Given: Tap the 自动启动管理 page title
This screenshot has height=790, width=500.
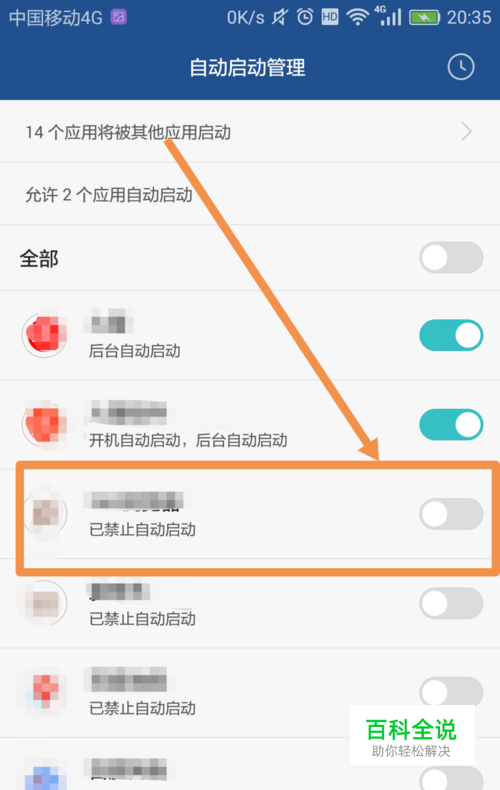Looking at the screenshot, I should click(247, 68).
